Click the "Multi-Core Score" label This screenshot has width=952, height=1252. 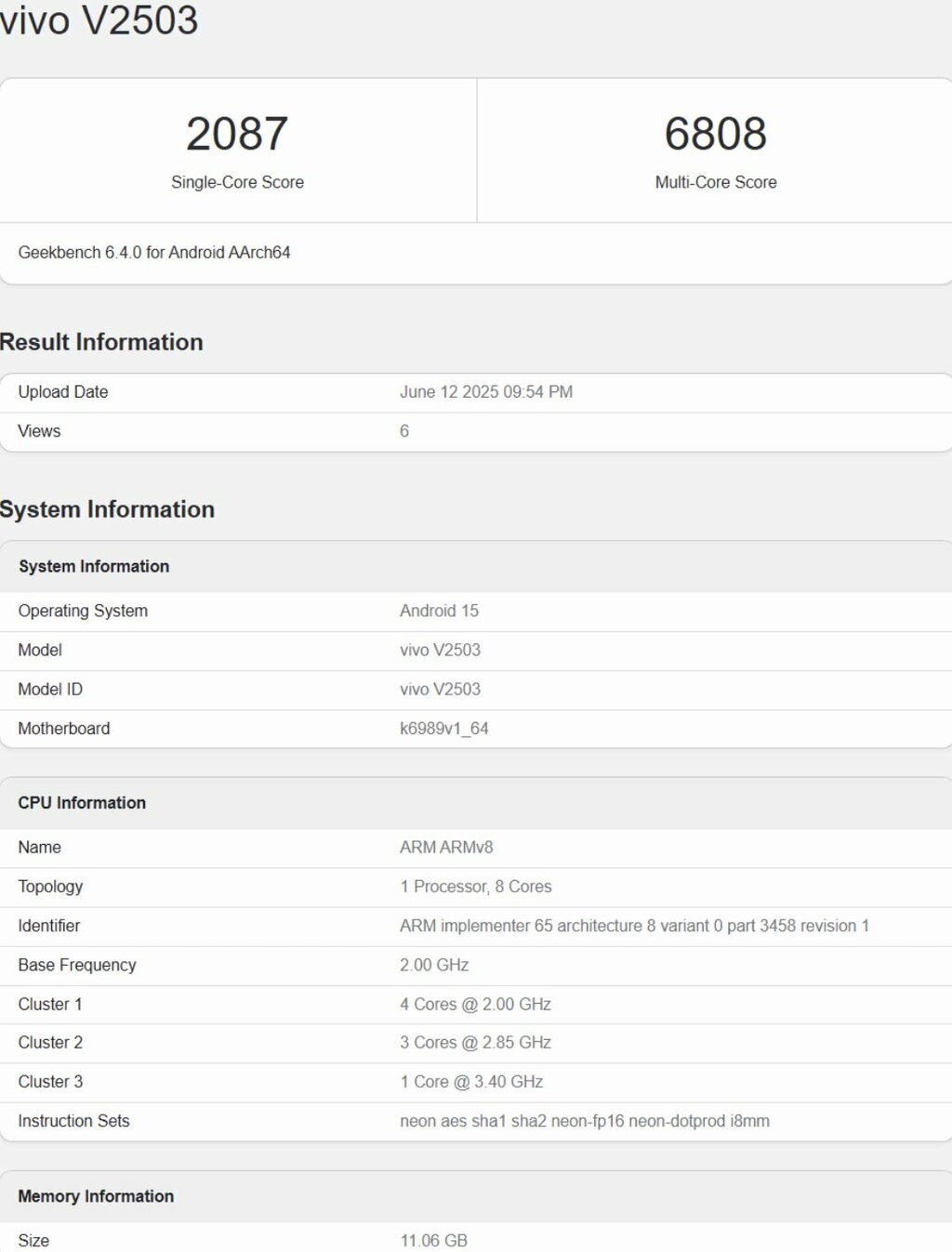(716, 182)
